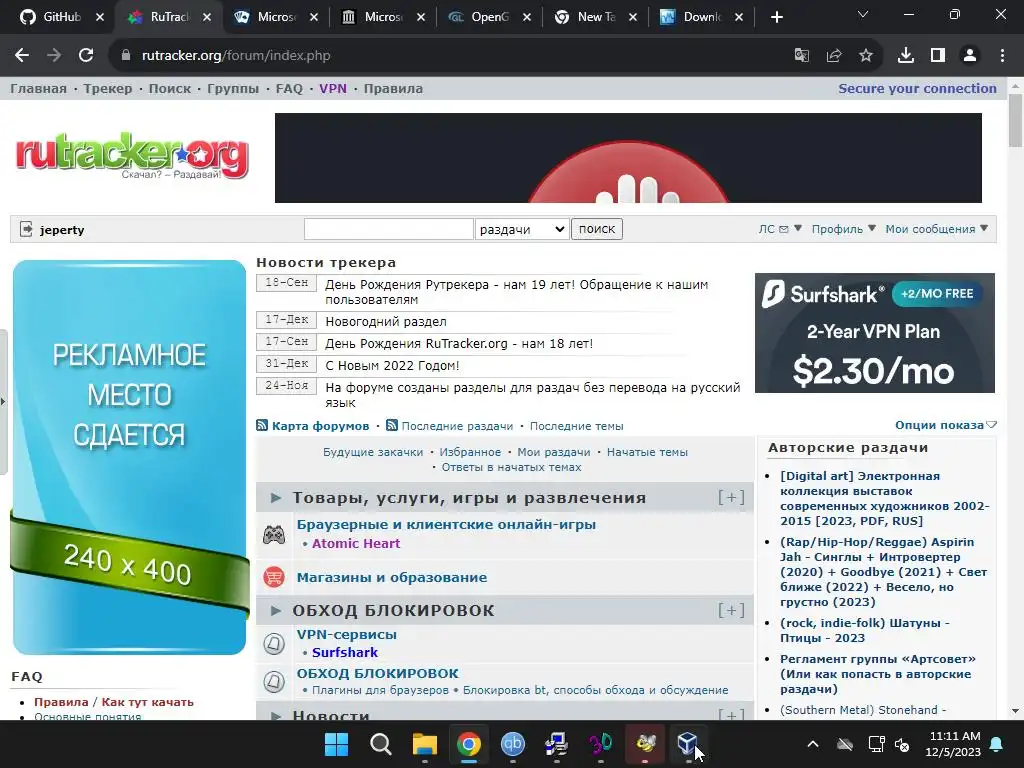The width and height of the screenshot is (1024, 768).
Task: Open Новогодний раздел news item
Action: click(386, 321)
